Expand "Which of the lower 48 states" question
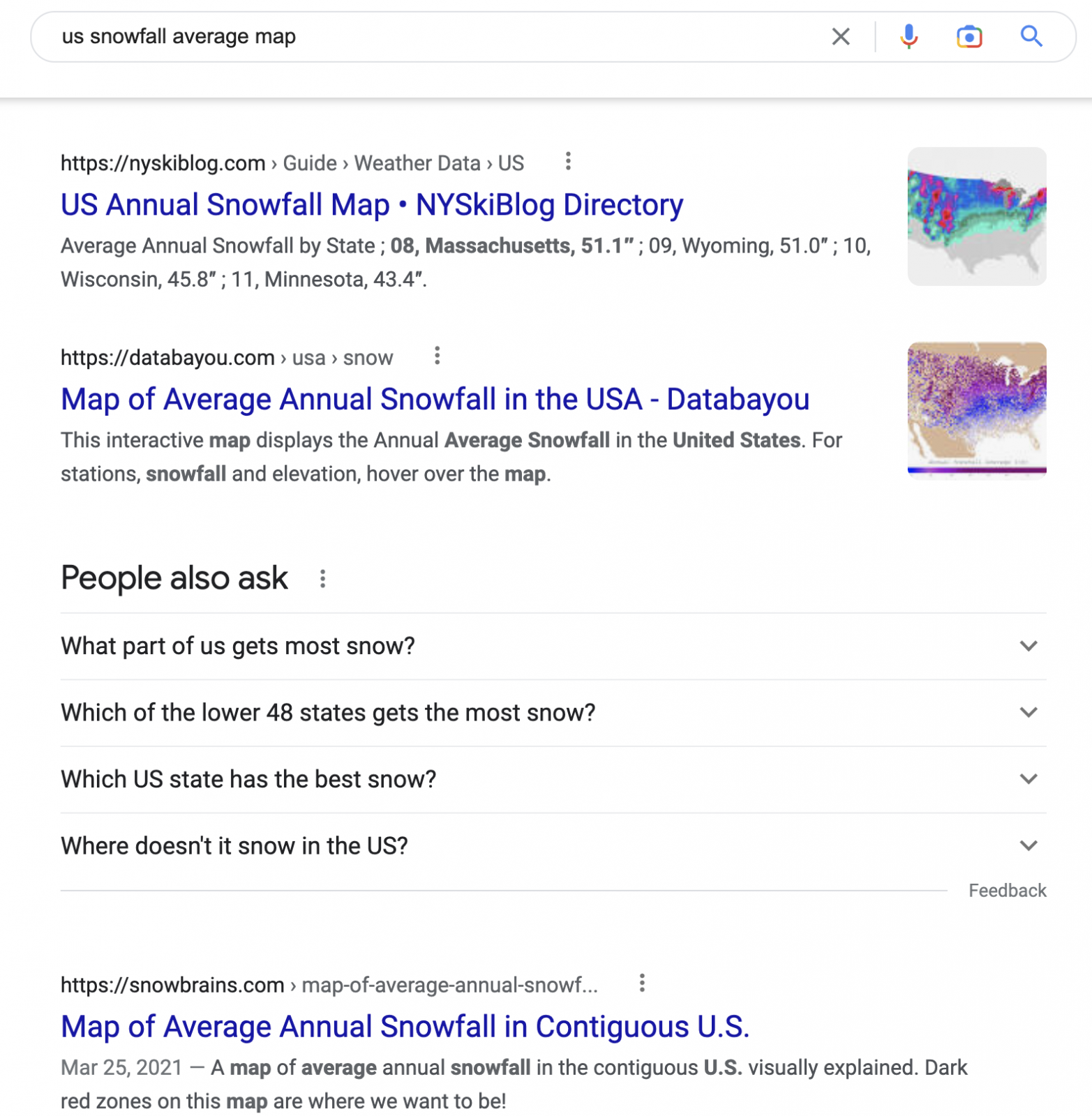1092x1116 pixels. coord(1028,712)
